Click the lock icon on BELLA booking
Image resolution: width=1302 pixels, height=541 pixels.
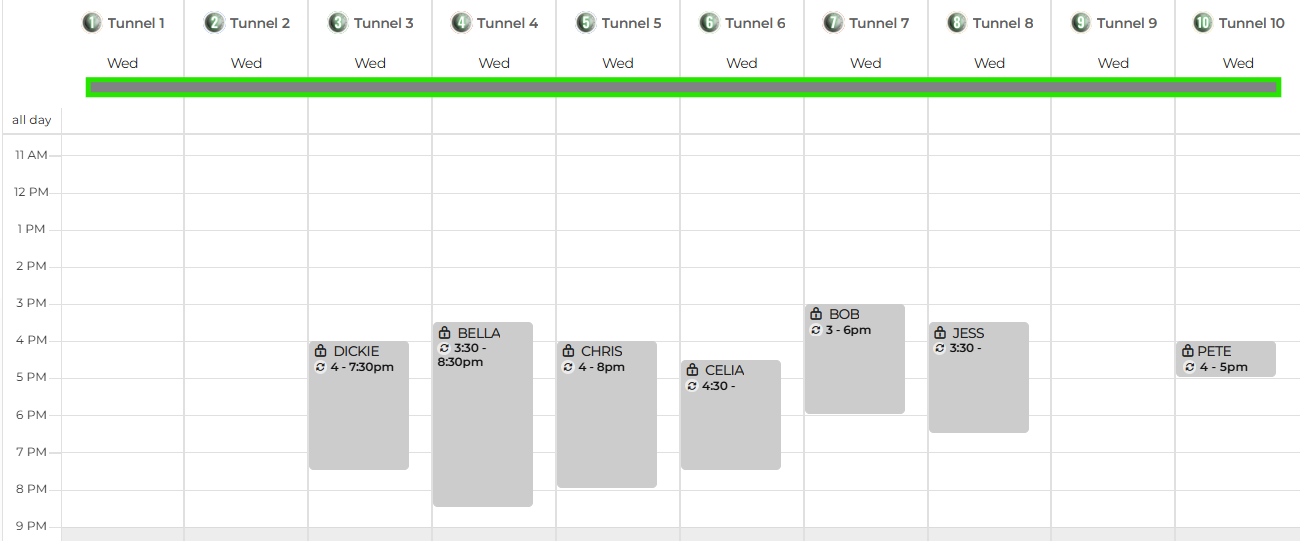[445, 333]
